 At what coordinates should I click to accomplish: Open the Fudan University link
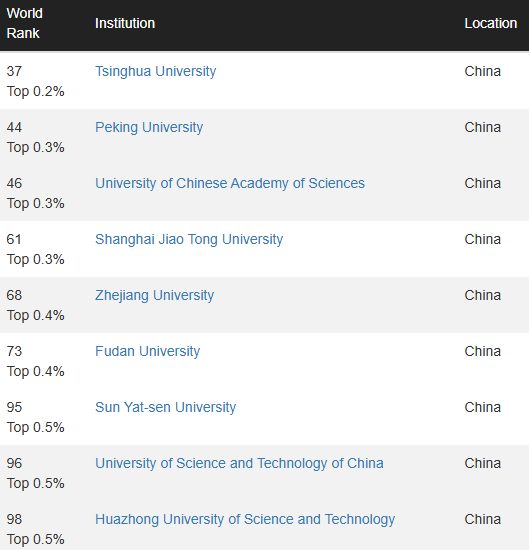[x=147, y=351]
